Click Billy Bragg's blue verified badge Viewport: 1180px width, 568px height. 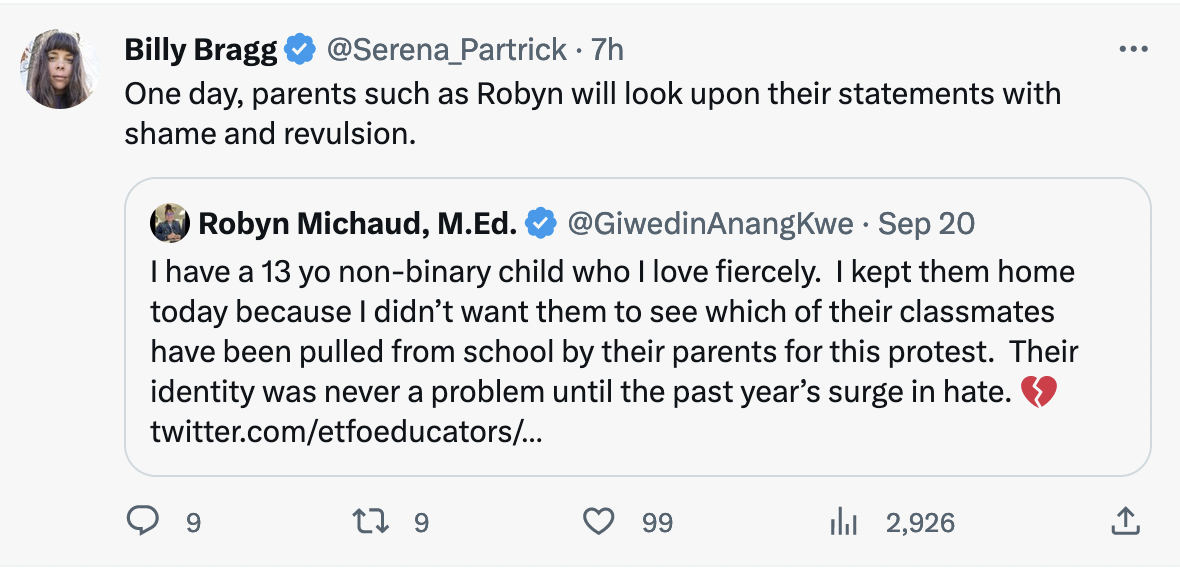point(298,48)
